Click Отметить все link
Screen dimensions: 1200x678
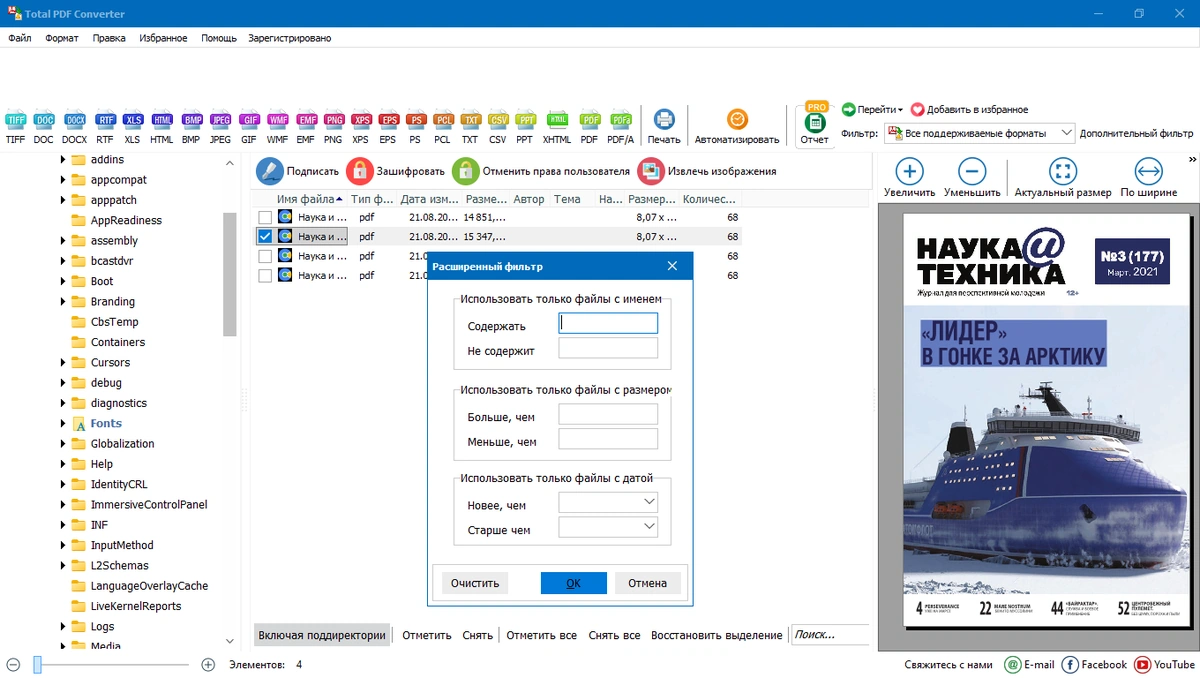tap(541, 635)
